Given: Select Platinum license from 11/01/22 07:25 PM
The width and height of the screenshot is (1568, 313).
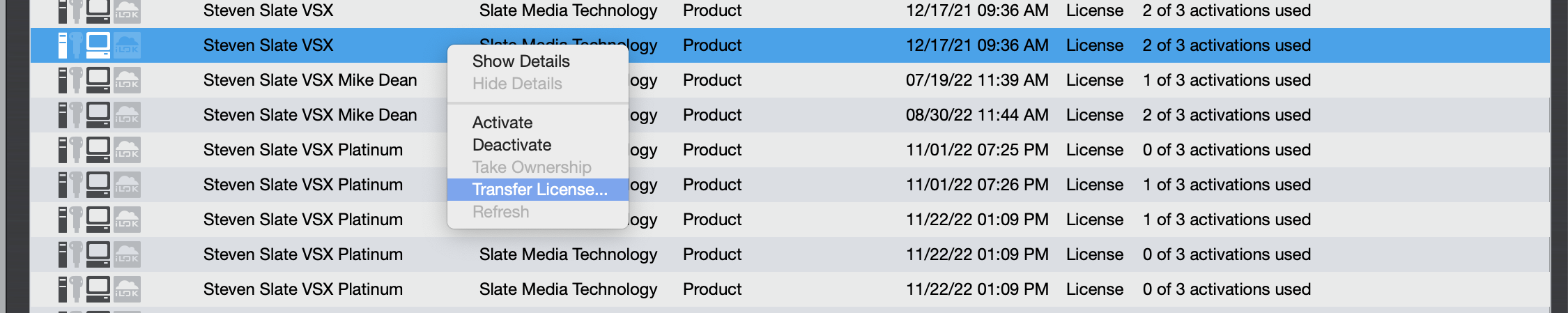Looking at the screenshot, I should coord(790,150).
